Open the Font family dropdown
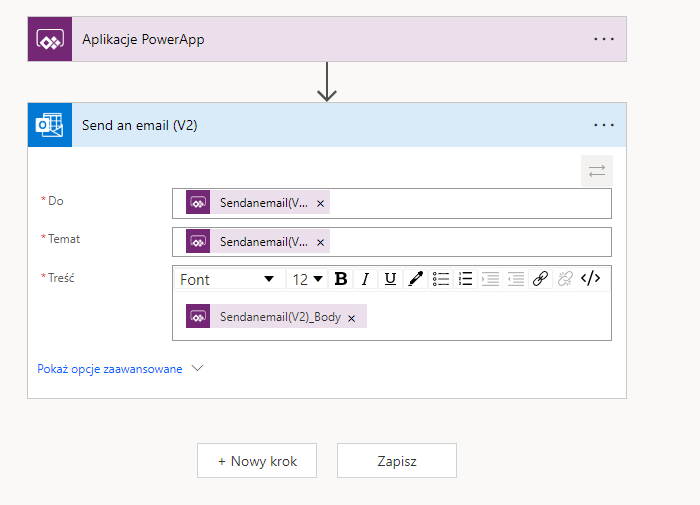The image size is (700, 505). click(x=228, y=279)
